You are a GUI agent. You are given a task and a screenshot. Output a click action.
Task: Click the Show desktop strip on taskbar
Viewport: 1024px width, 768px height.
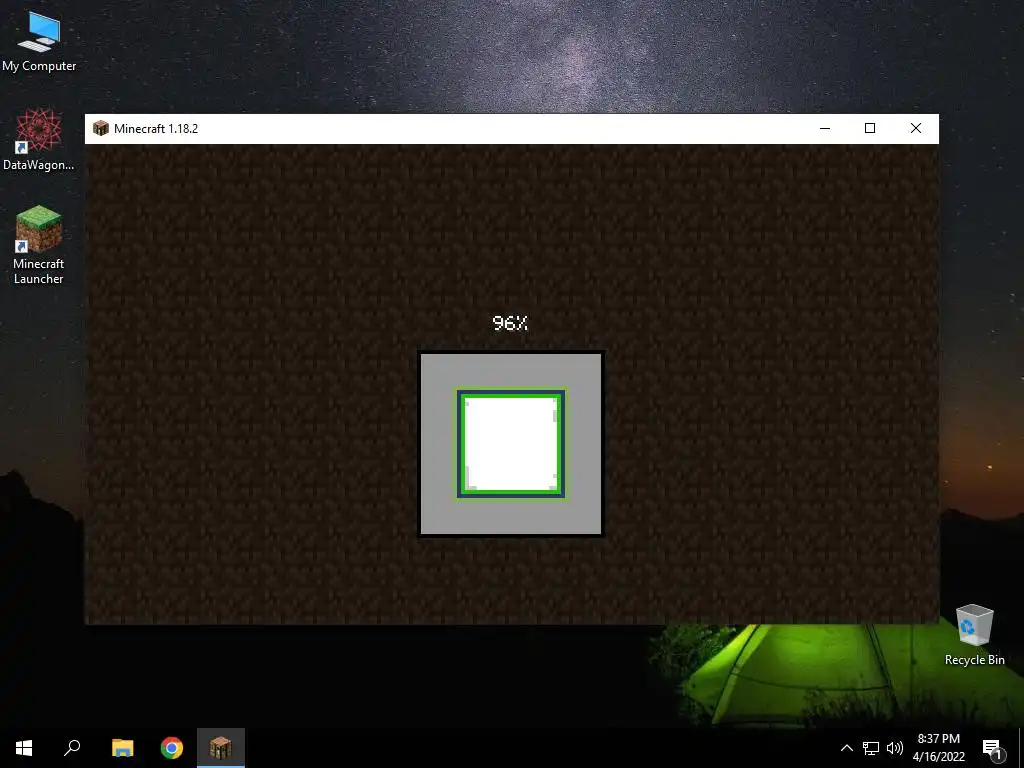pyautogui.click(x=1021, y=748)
